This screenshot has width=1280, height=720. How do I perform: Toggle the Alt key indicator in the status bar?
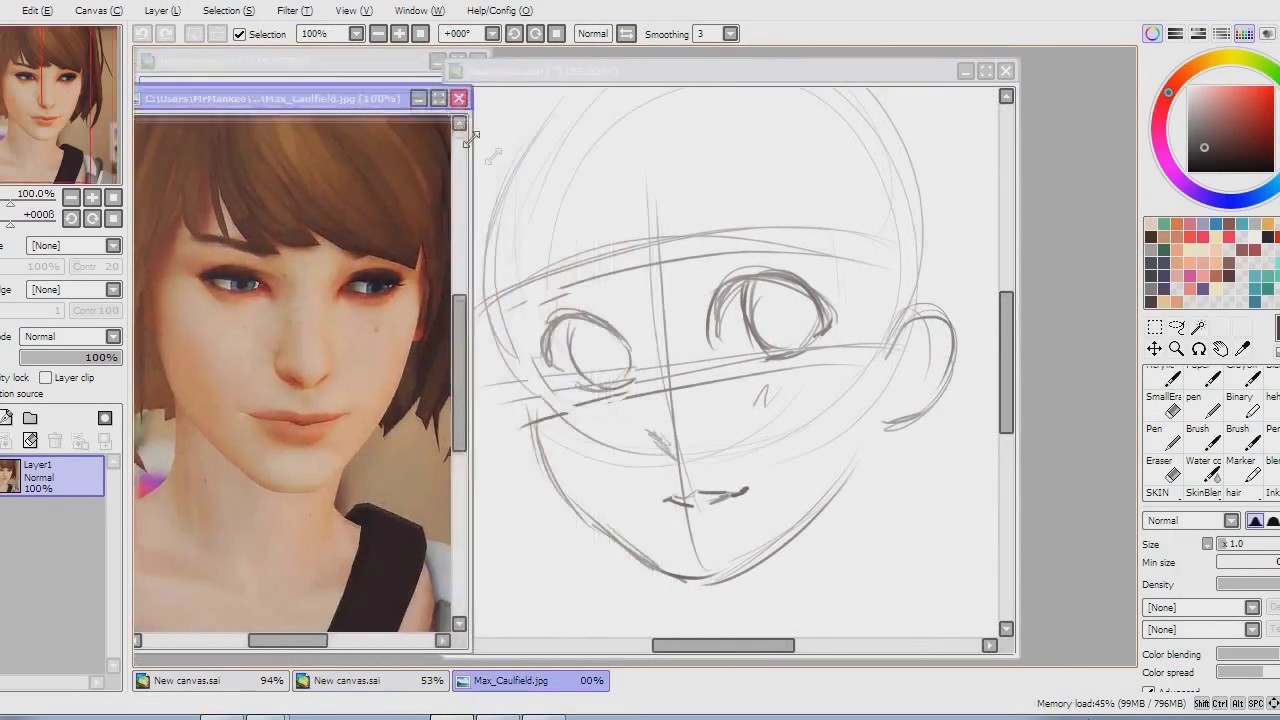[x=1238, y=704]
